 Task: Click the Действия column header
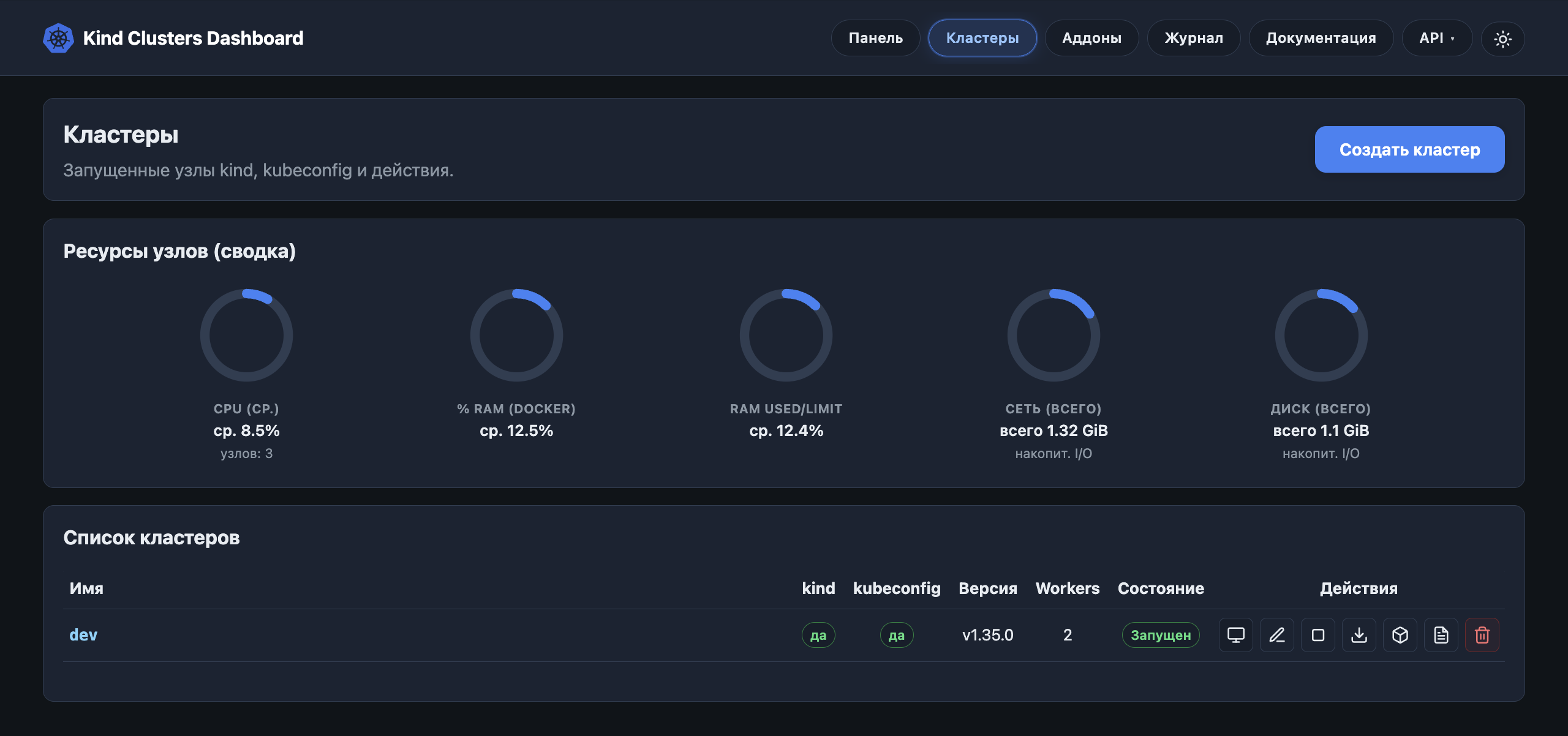click(1359, 588)
